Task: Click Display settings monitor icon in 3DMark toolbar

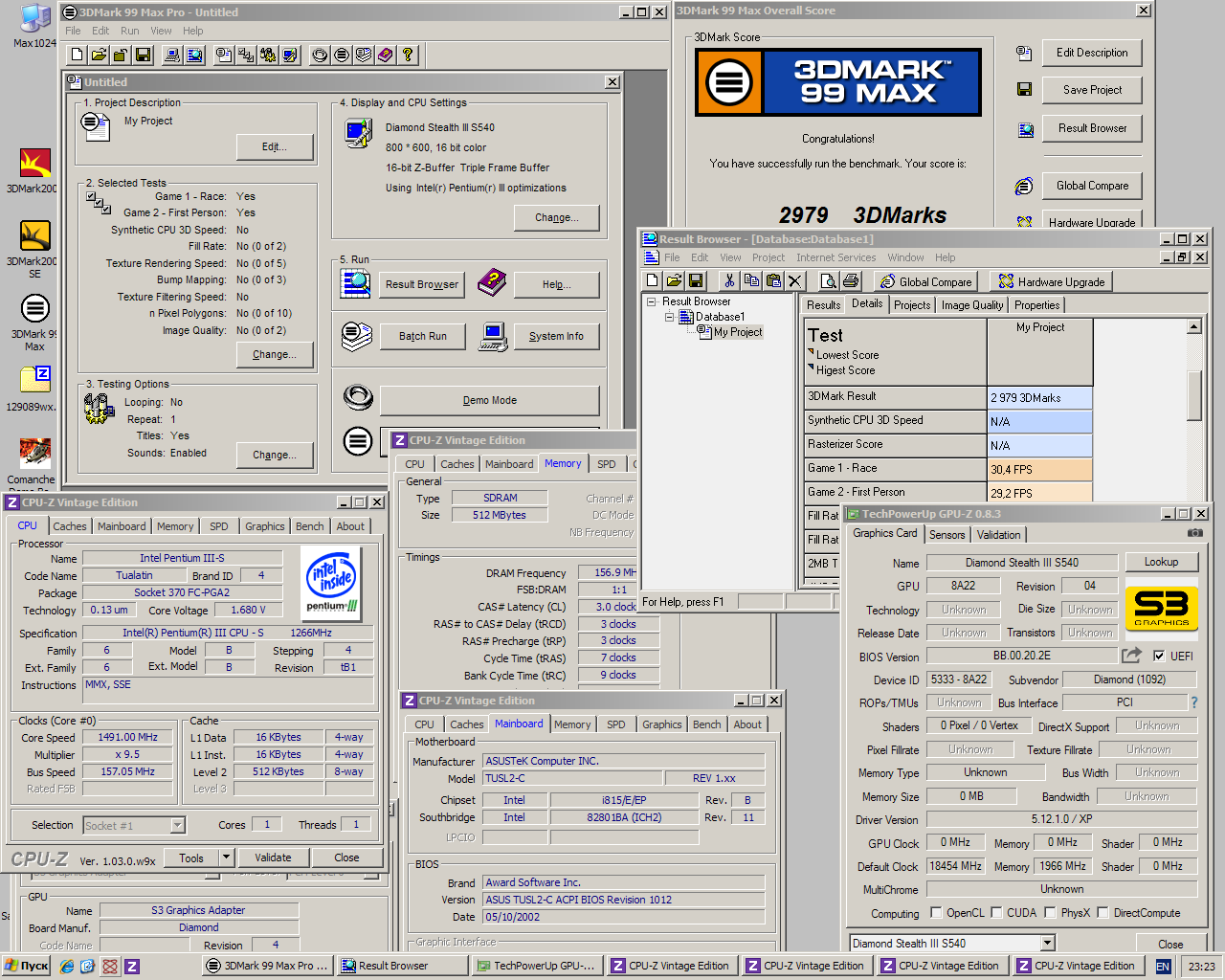Action: click(290, 56)
